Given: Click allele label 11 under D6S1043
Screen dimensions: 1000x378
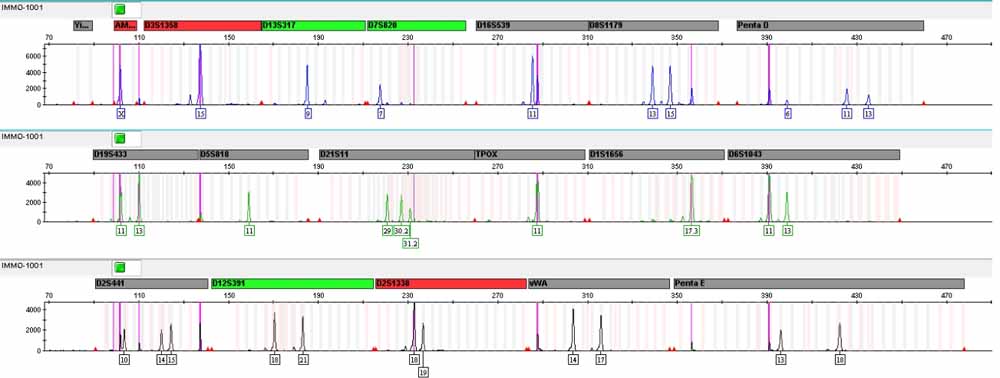Looking at the screenshot, I should click(x=769, y=231).
